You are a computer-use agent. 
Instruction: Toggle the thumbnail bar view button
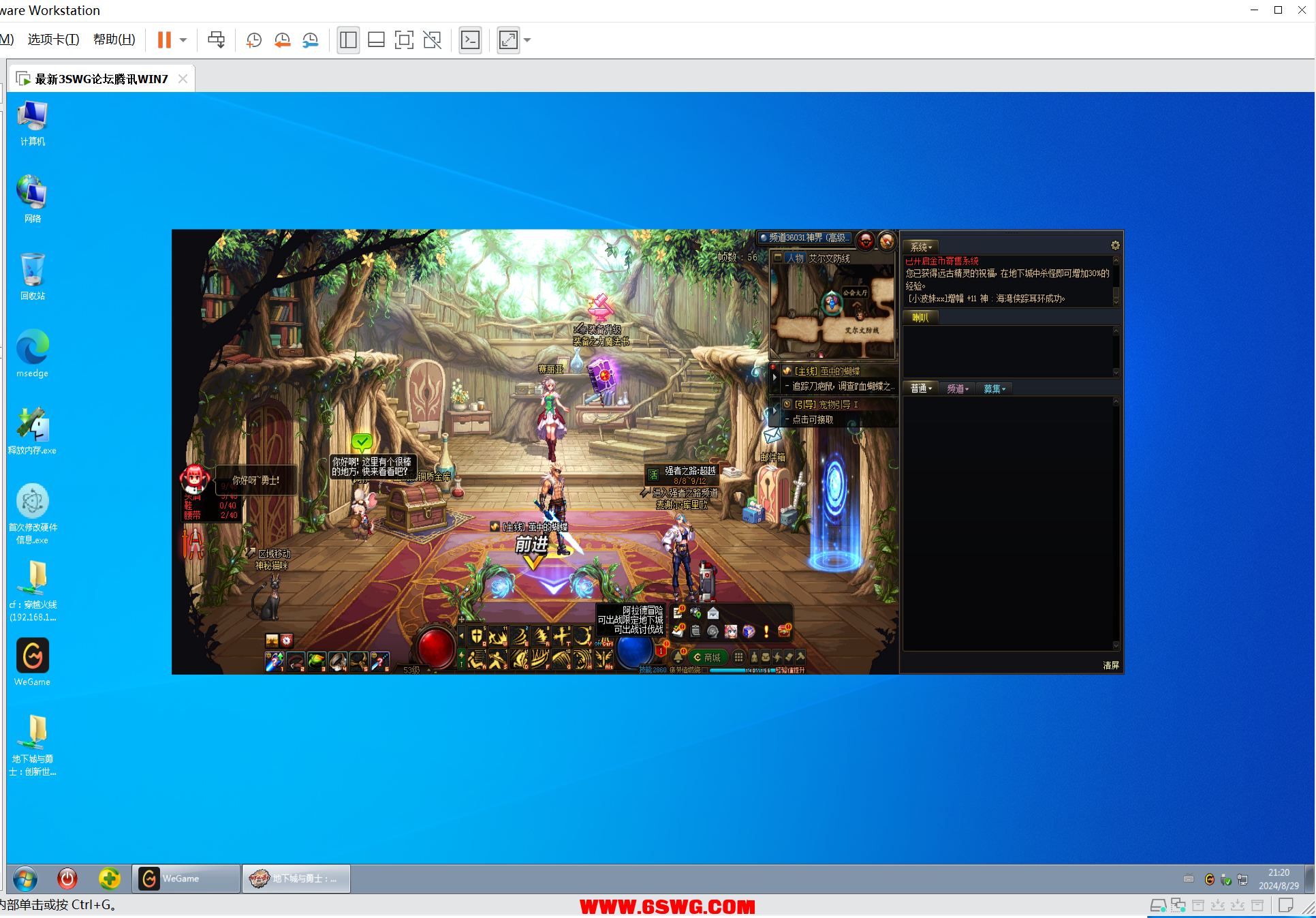[376, 40]
